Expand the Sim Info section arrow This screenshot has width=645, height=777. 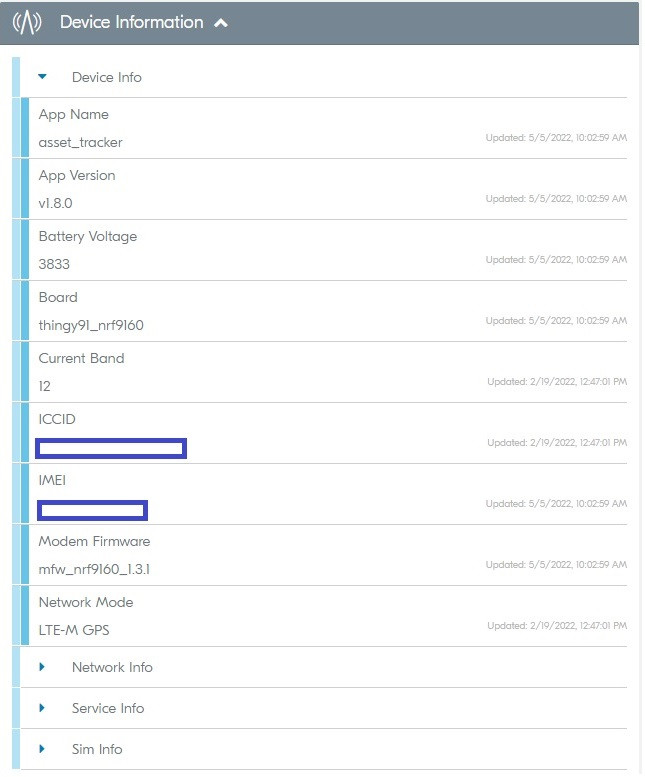point(43,749)
